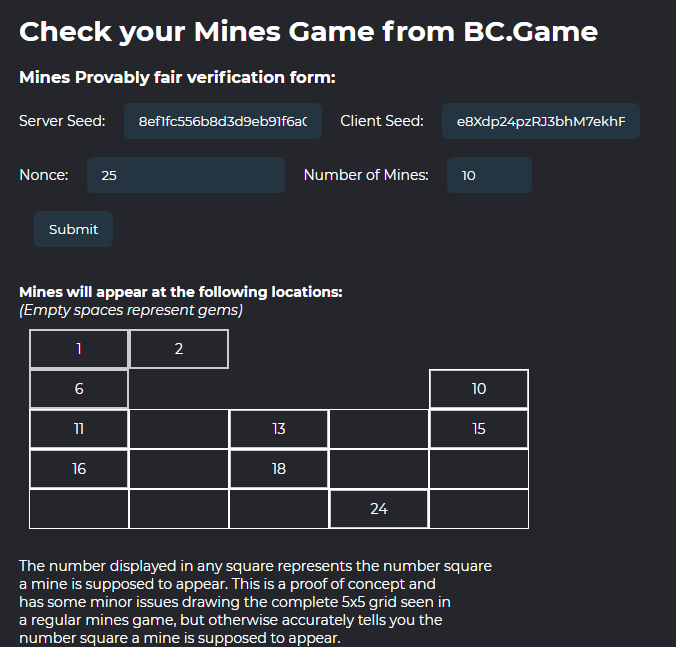This screenshot has height=647, width=676.
Task: Focus the Client Seed text box
Action: (540, 121)
